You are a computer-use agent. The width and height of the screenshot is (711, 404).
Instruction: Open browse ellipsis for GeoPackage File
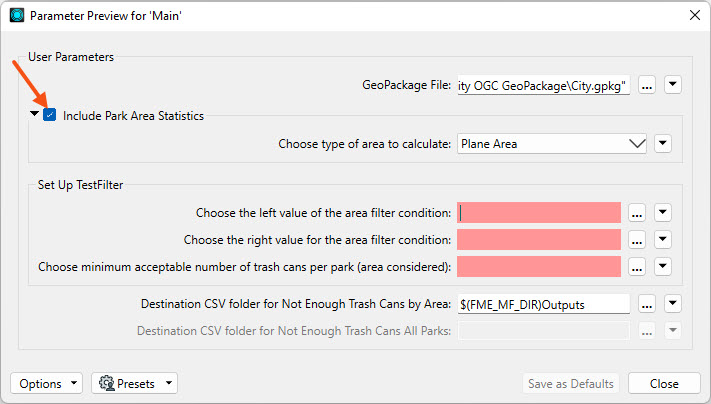coord(647,85)
